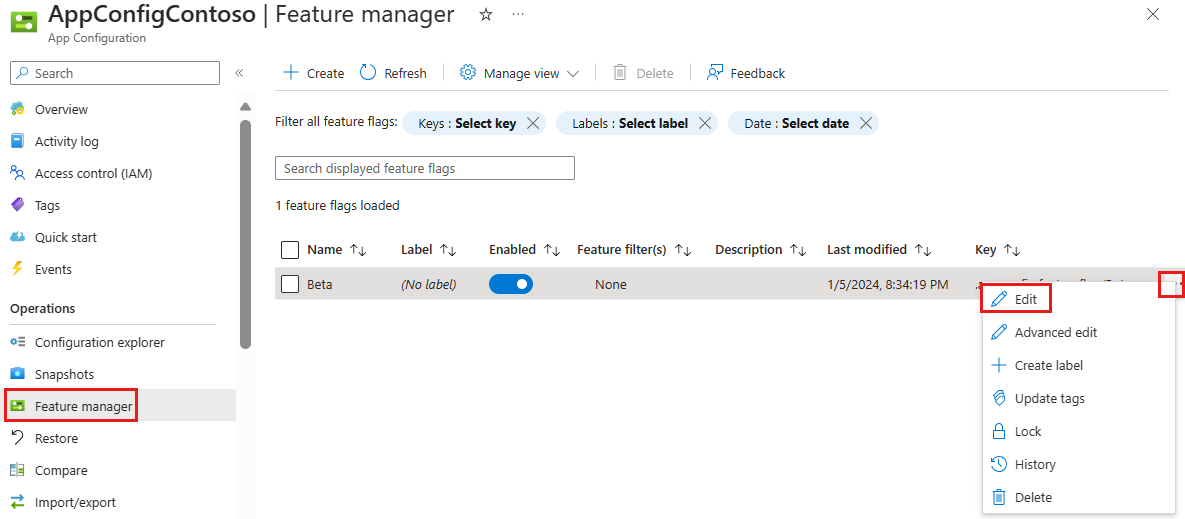Remove the Keys filter with its X

[x=533, y=123]
